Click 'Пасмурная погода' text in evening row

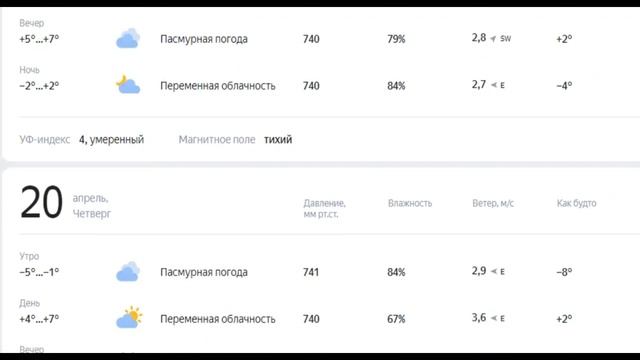coord(204,39)
